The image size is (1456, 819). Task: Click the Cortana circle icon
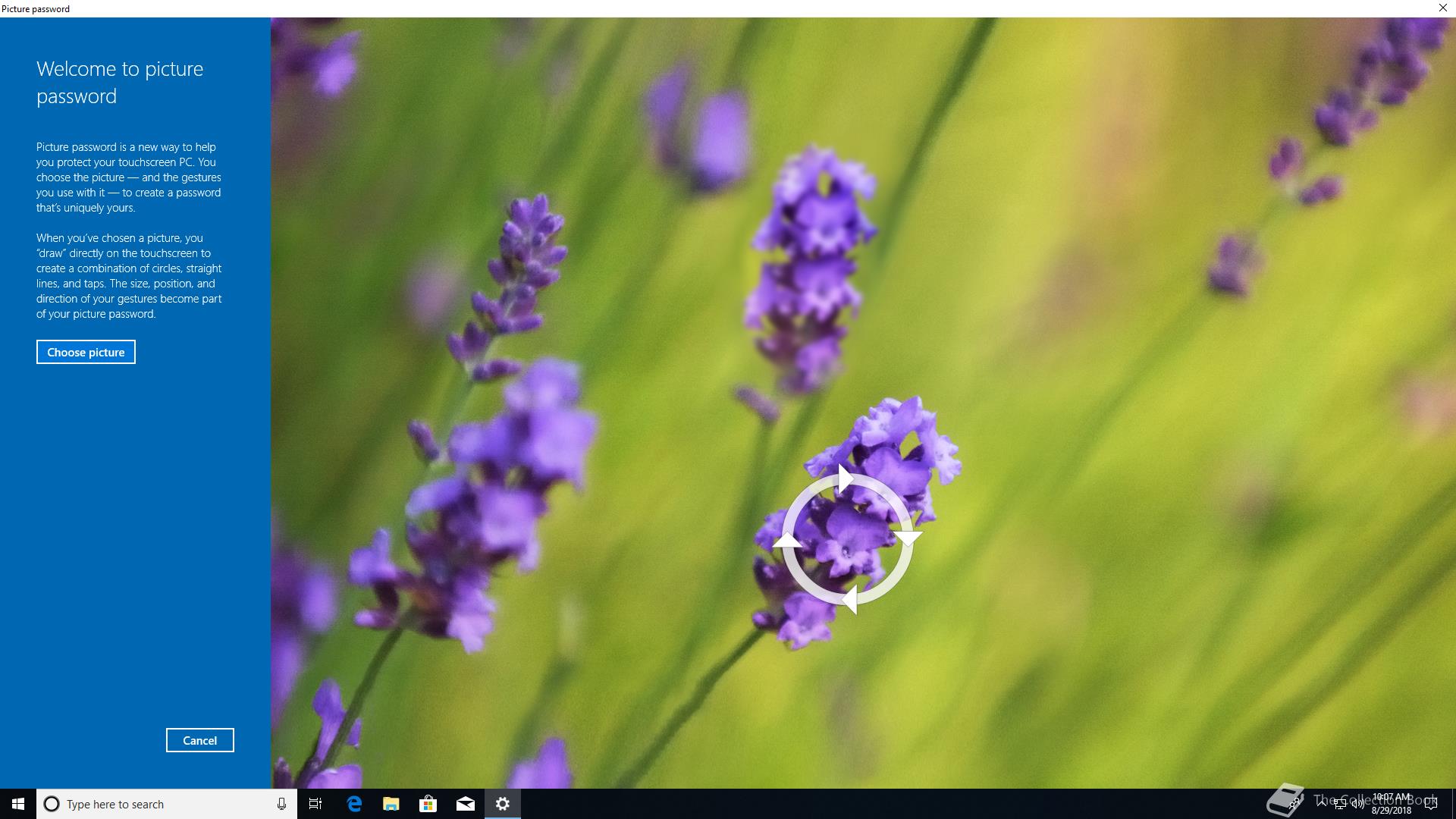(52, 804)
